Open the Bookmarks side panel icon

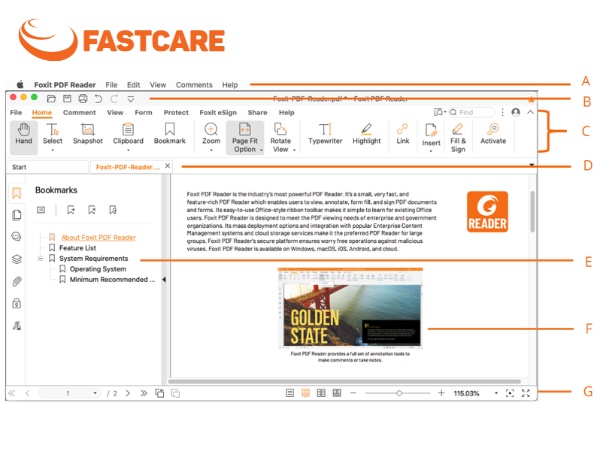point(16,193)
